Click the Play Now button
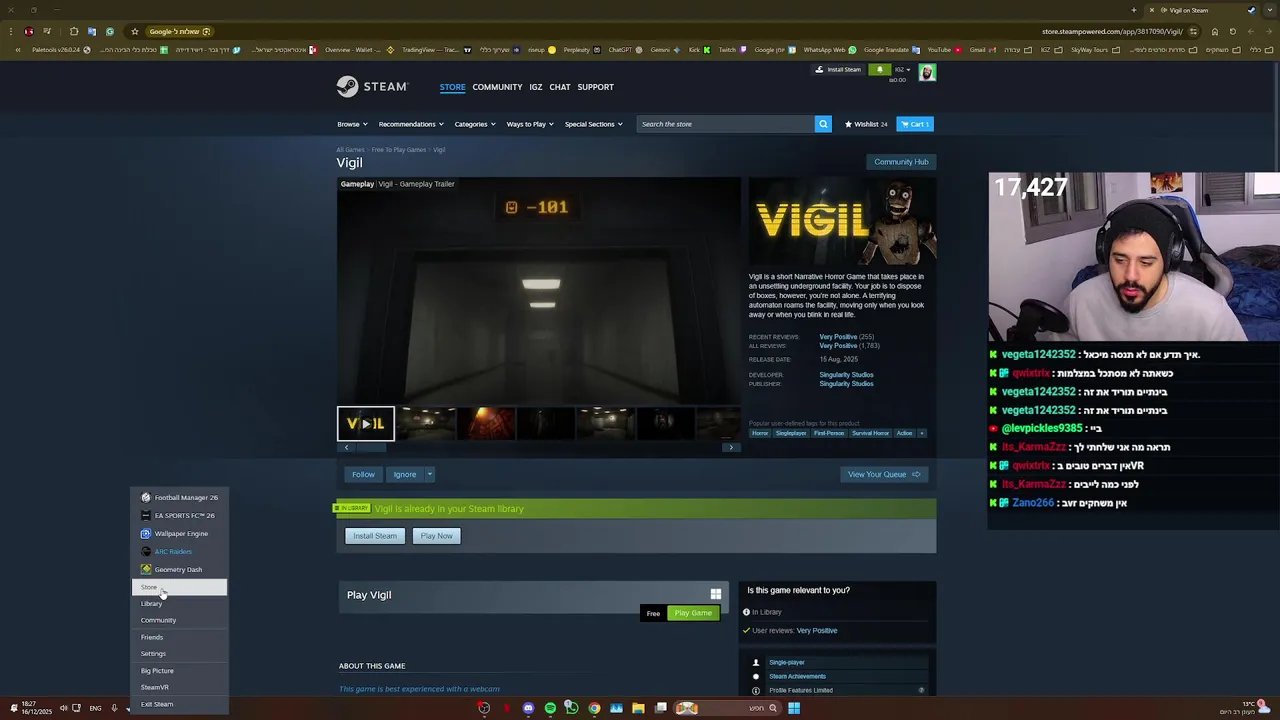 pyautogui.click(x=436, y=536)
